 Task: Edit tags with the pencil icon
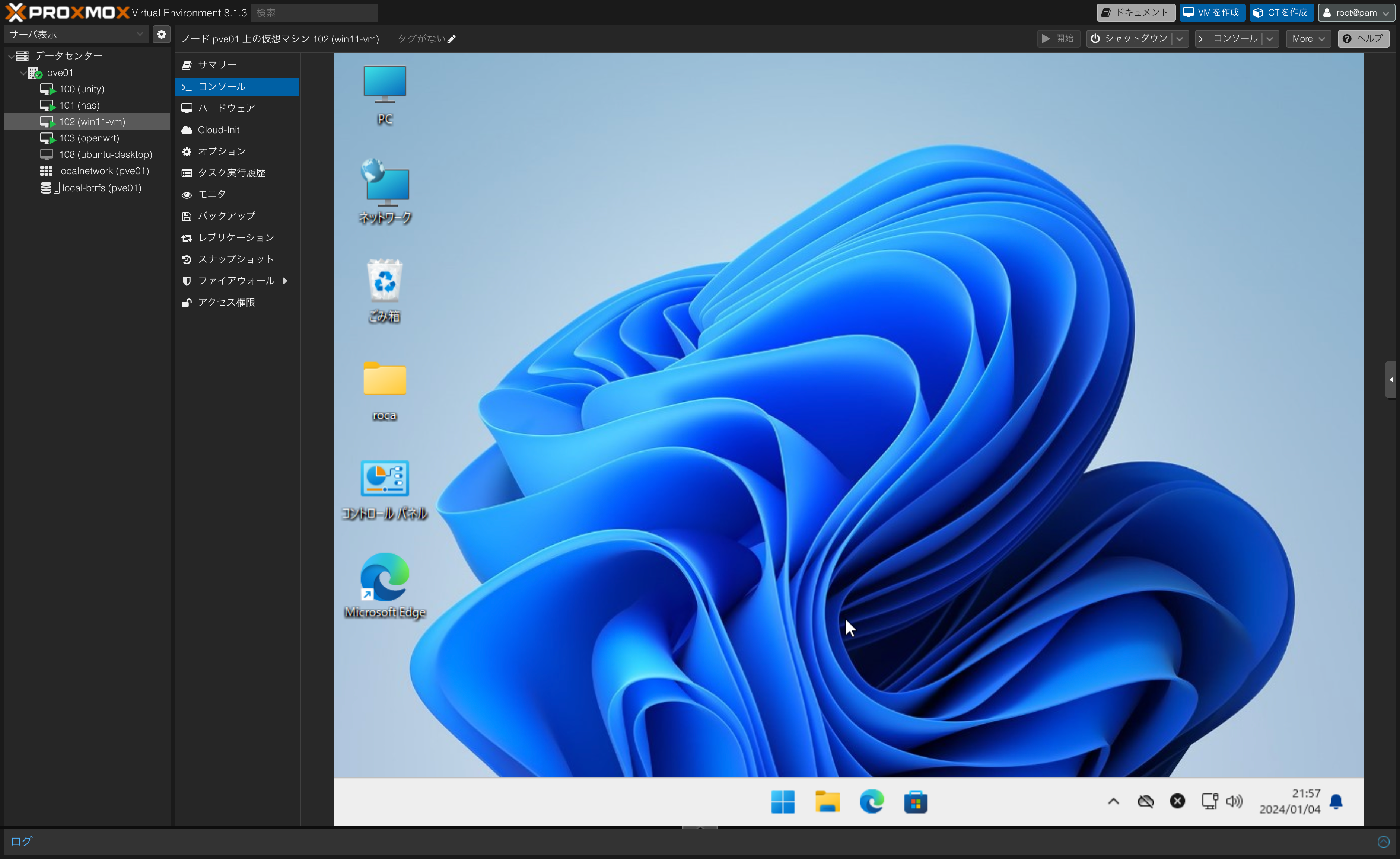tap(451, 39)
